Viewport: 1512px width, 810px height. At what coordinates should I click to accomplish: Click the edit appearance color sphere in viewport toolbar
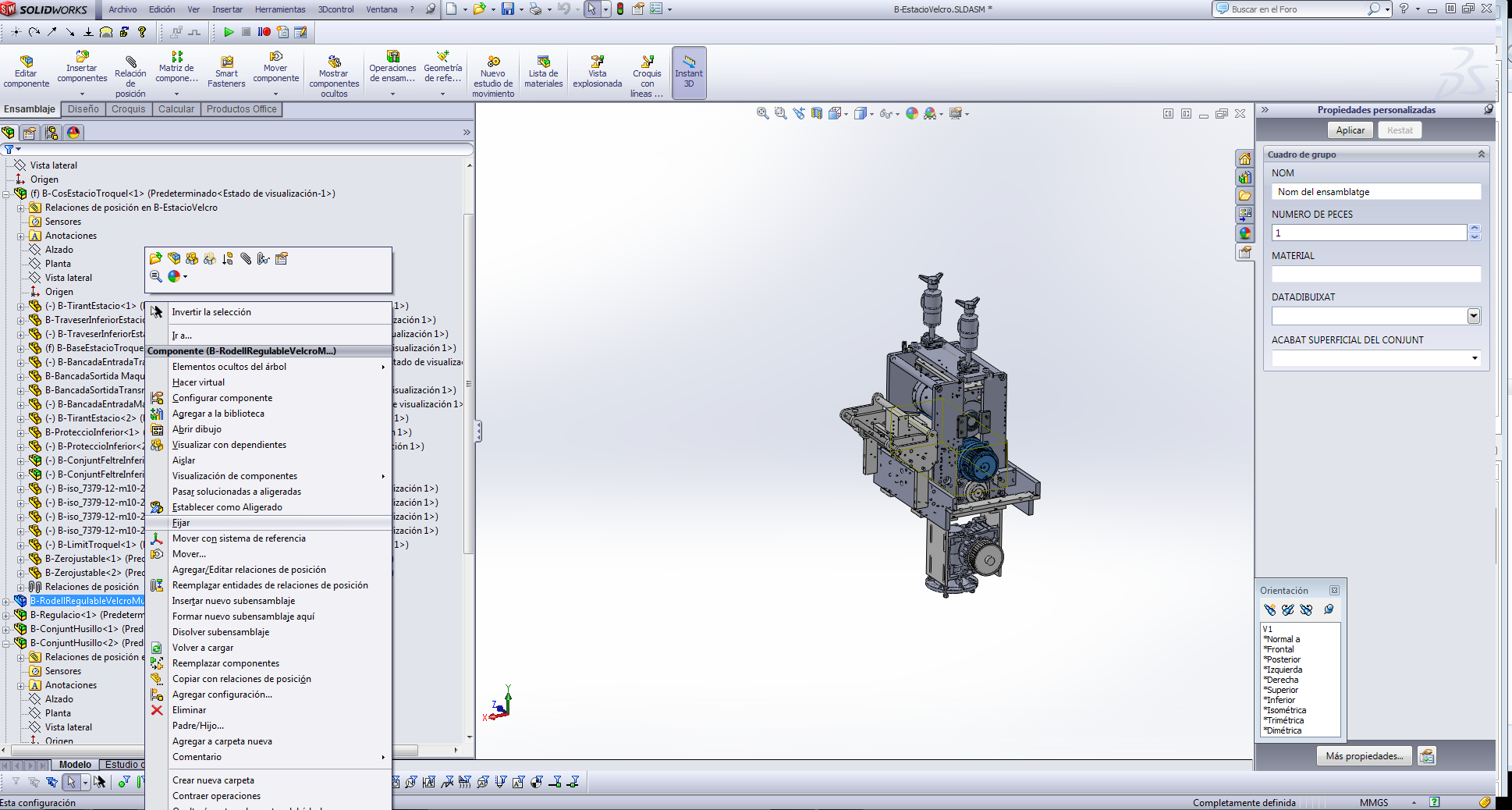[x=912, y=113]
